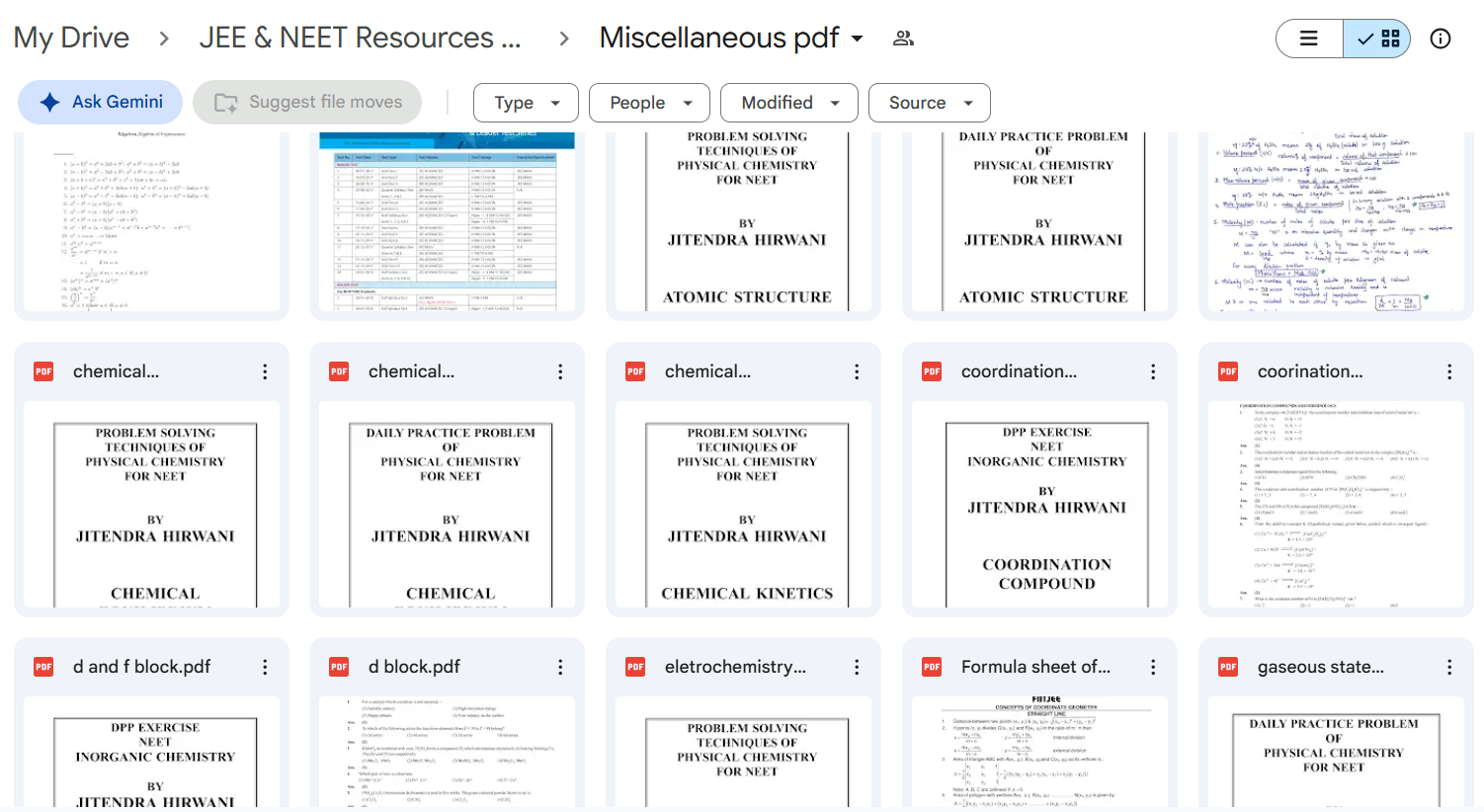
Task: Go to JEE & NEET Resources folder breadcrumb
Action: point(360,38)
